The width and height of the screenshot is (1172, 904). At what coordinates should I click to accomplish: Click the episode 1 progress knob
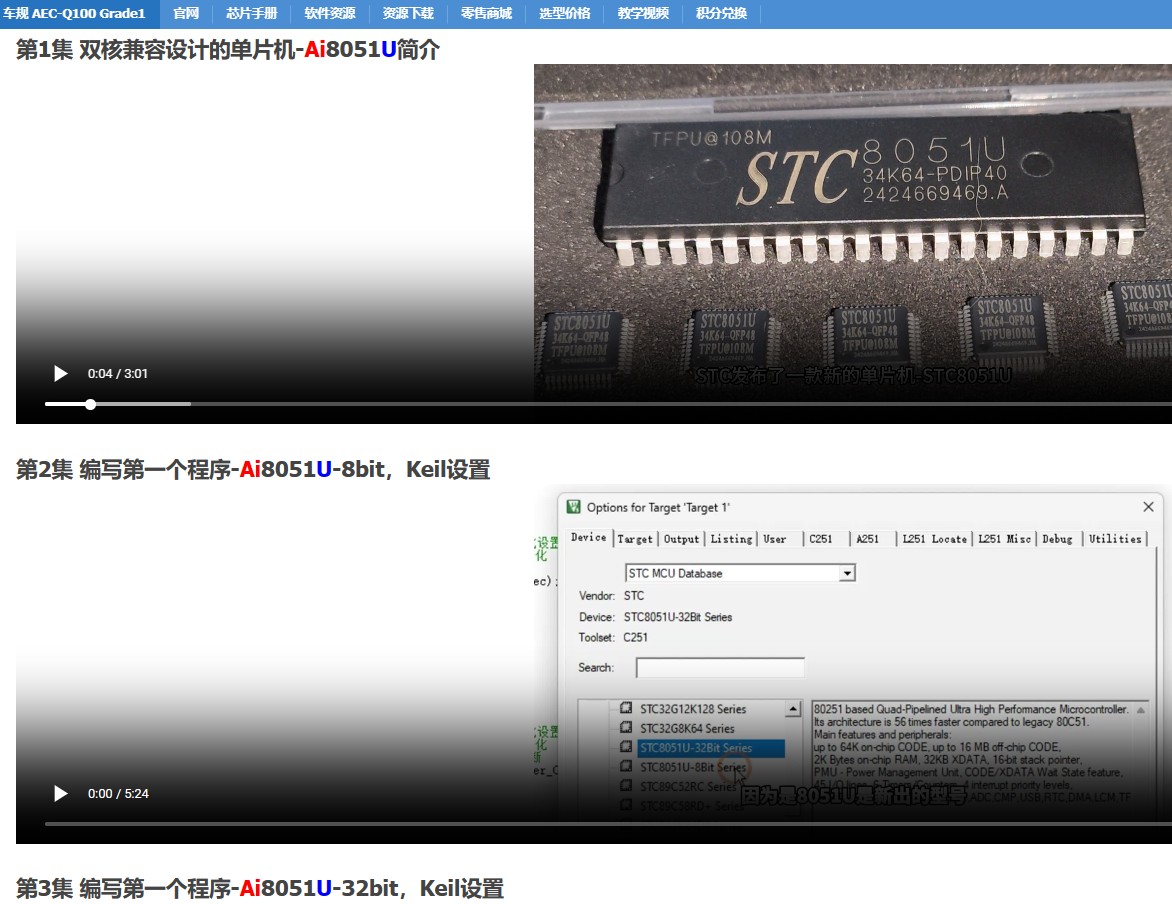click(x=90, y=405)
